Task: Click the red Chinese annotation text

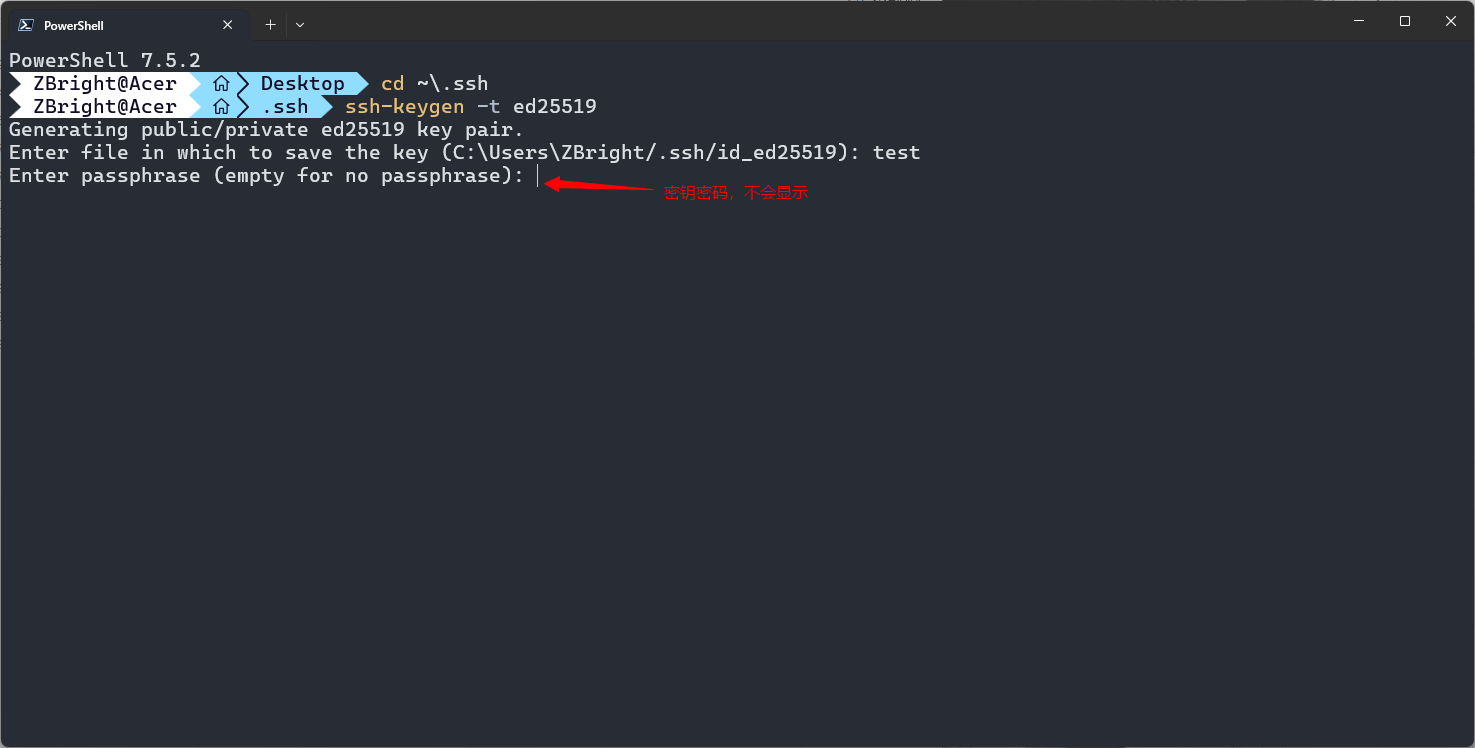Action: point(736,193)
